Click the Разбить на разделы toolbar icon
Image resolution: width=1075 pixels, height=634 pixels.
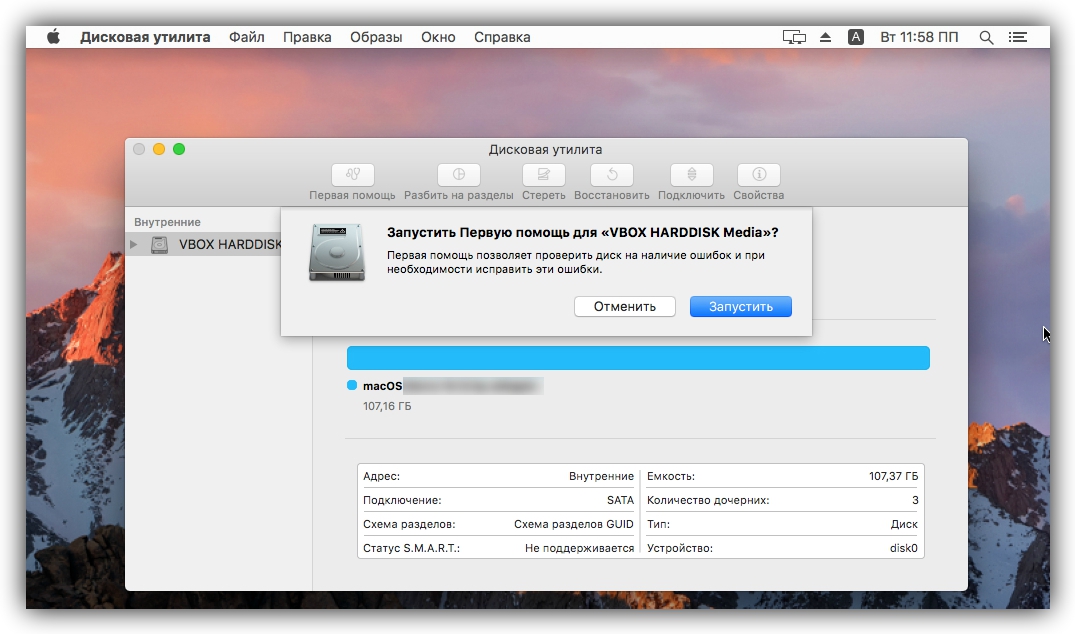click(459, 175)
